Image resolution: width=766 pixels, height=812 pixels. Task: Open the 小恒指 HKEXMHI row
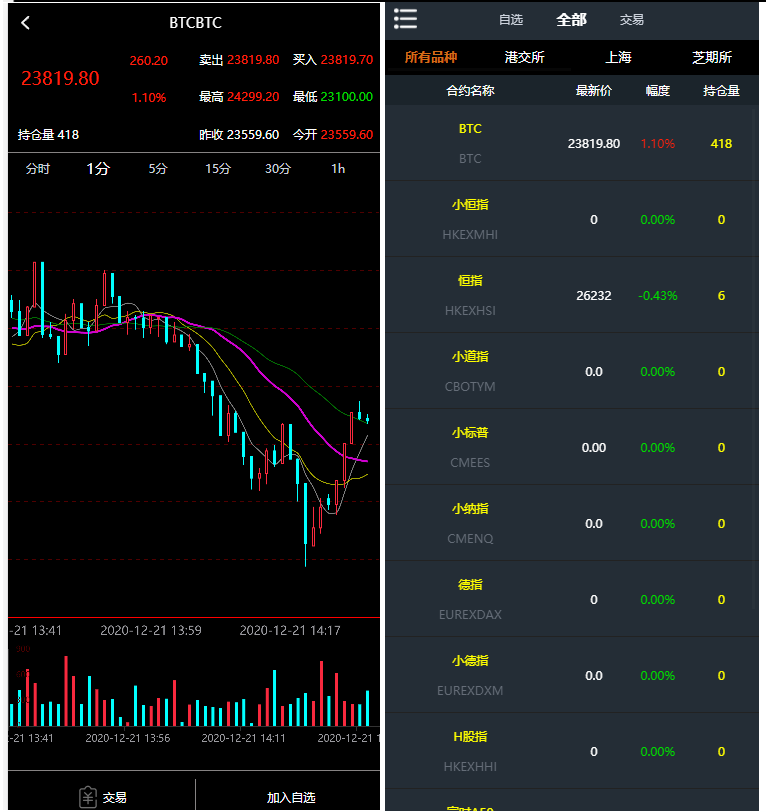[572, 220]
